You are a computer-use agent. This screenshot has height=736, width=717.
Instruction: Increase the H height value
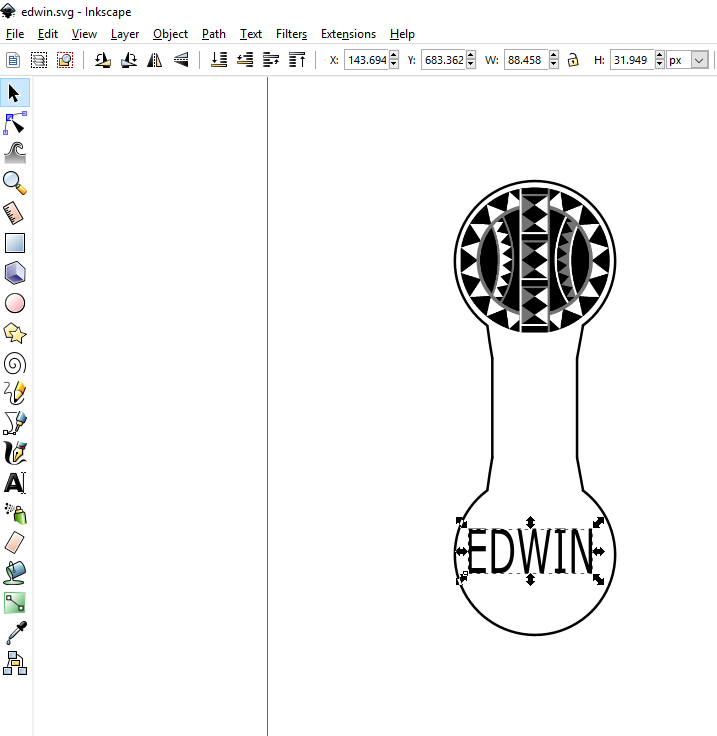660,55
